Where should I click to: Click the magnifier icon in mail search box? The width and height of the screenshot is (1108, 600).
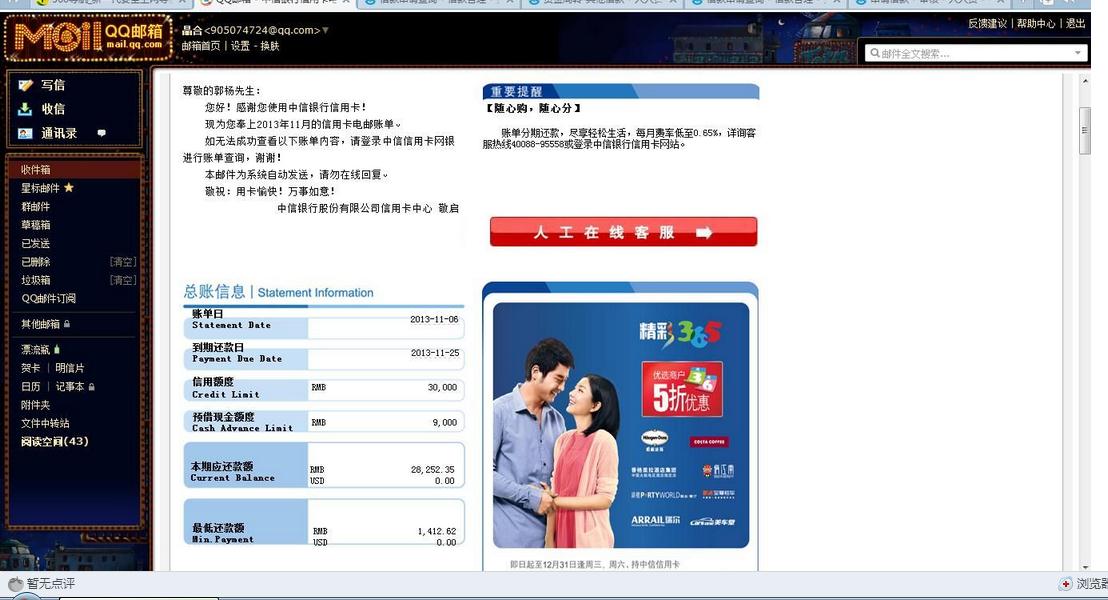tap(875, 53)
